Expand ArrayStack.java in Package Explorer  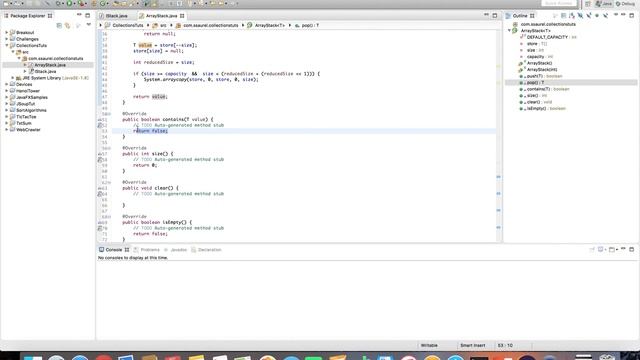(x=25, y=65)
